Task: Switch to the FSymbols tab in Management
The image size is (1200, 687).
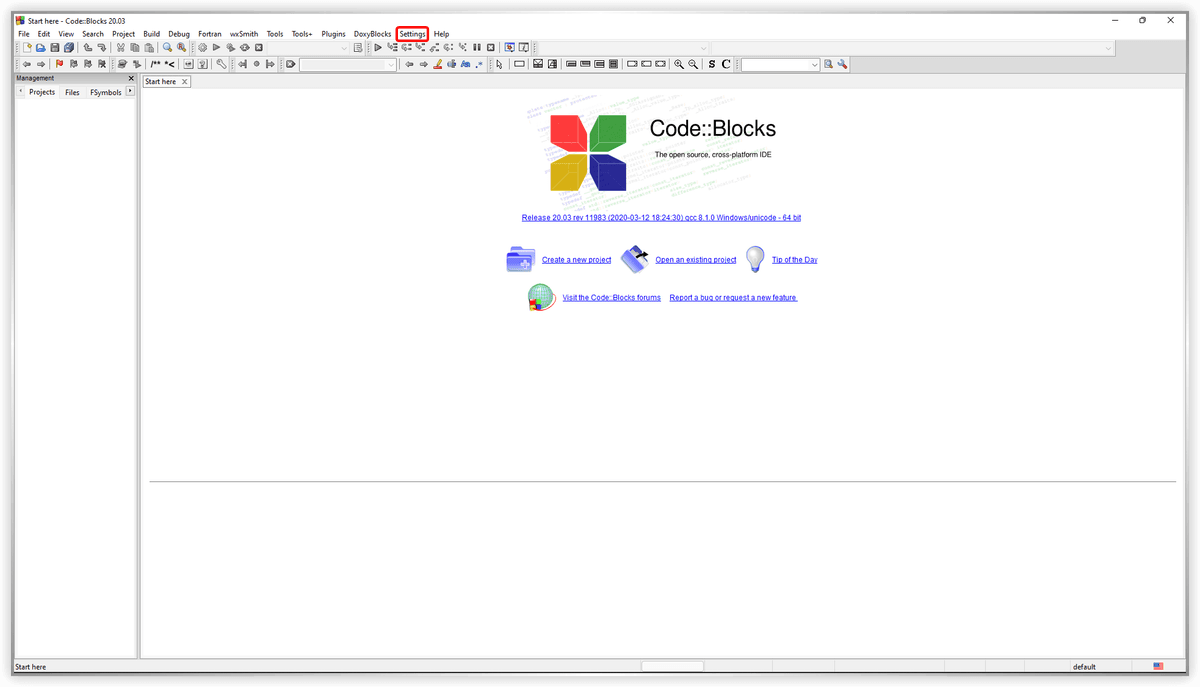Action: point(105,92)
